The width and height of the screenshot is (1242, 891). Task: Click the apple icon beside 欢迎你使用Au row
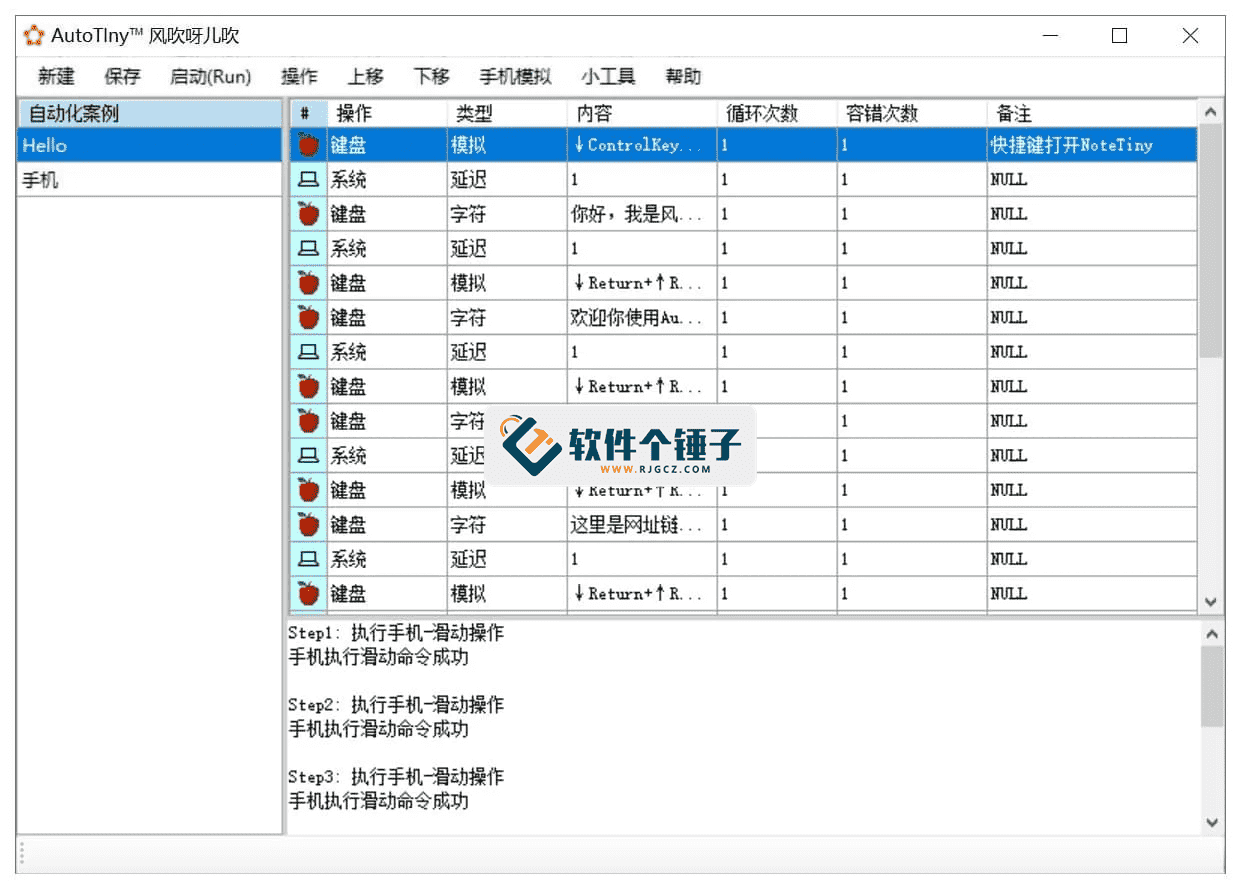308,318
